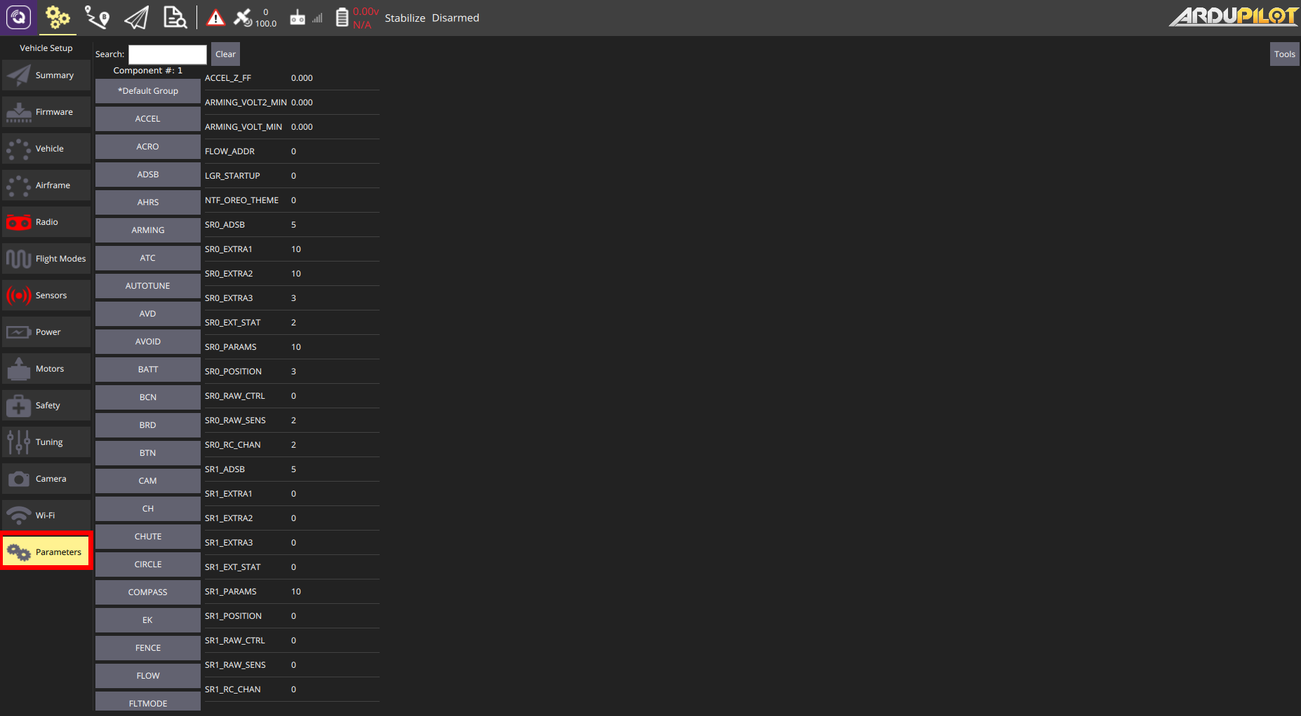
Task: Choose the BTN parameter group
Action: point(148,453)
